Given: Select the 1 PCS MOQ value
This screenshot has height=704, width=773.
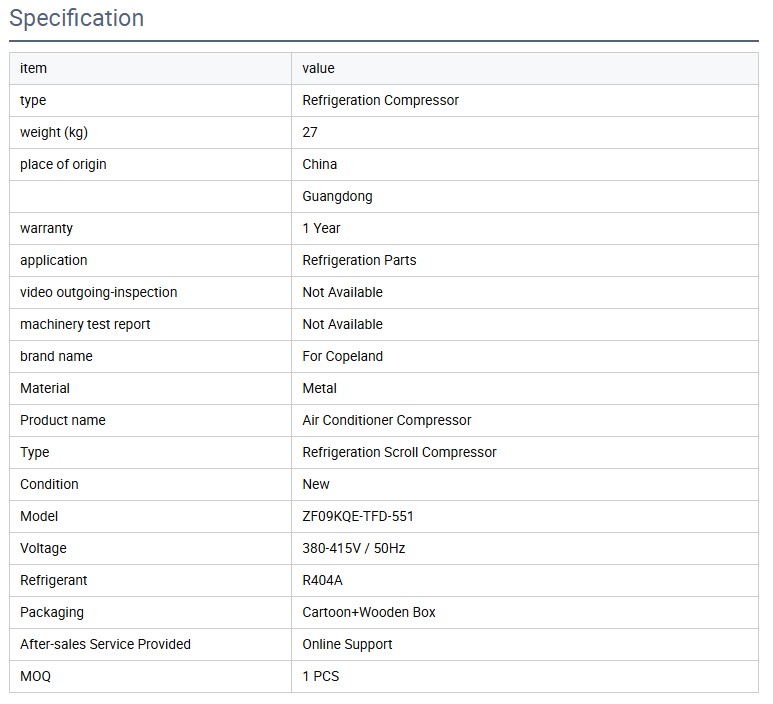Looking at the screenshot, I should 320,676.
